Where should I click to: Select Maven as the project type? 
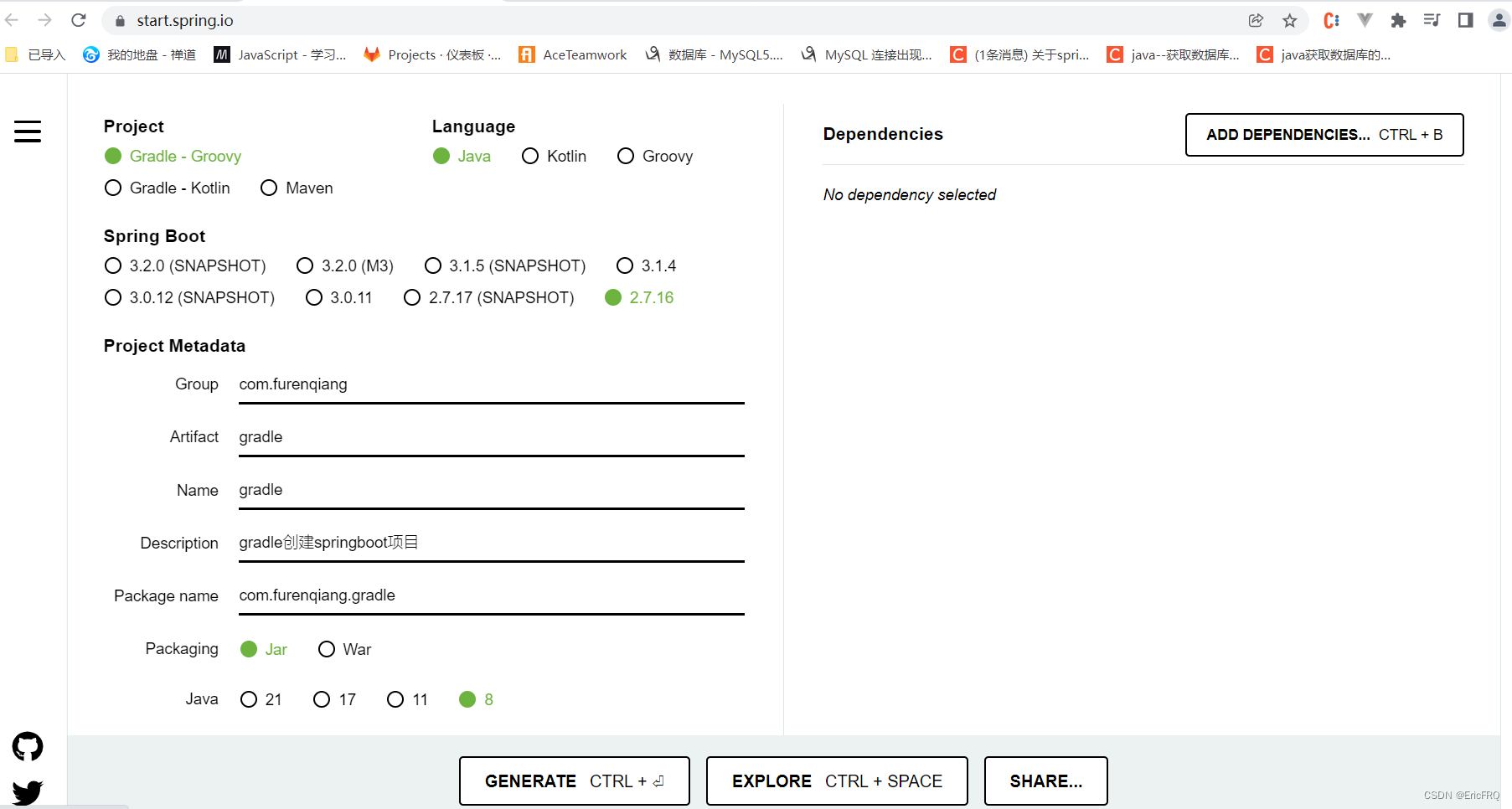297,188
